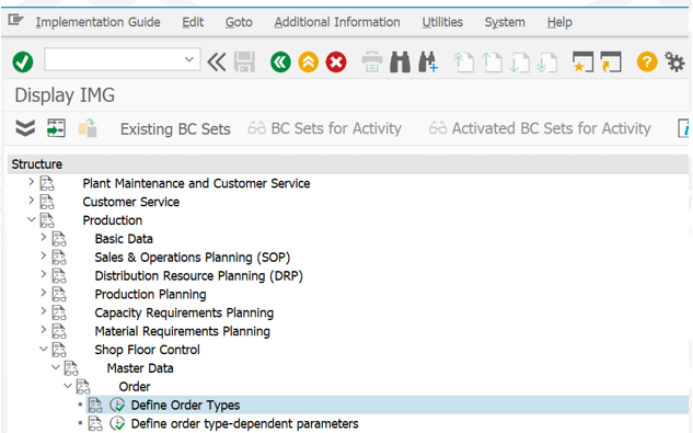Open the command field dropdown arrow
The width and height of the screenshot is (693, 433).
pos(189,59)
